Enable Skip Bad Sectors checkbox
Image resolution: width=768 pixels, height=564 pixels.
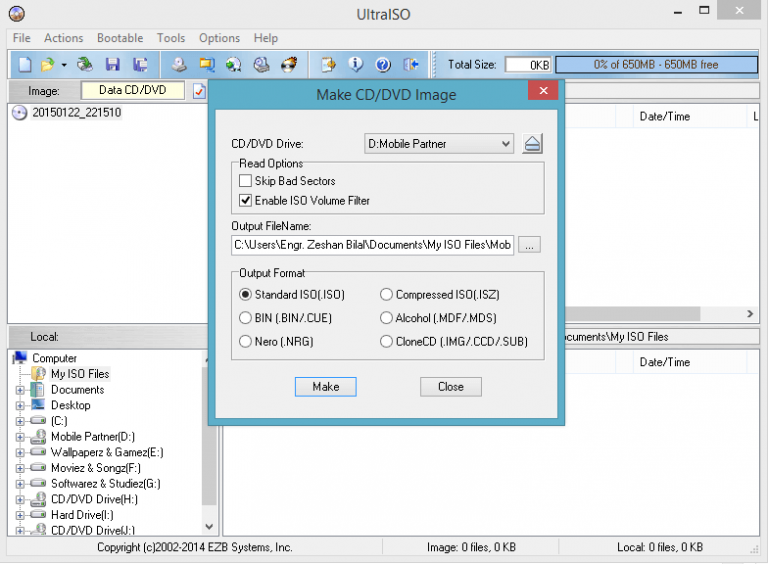coord(245,181)
